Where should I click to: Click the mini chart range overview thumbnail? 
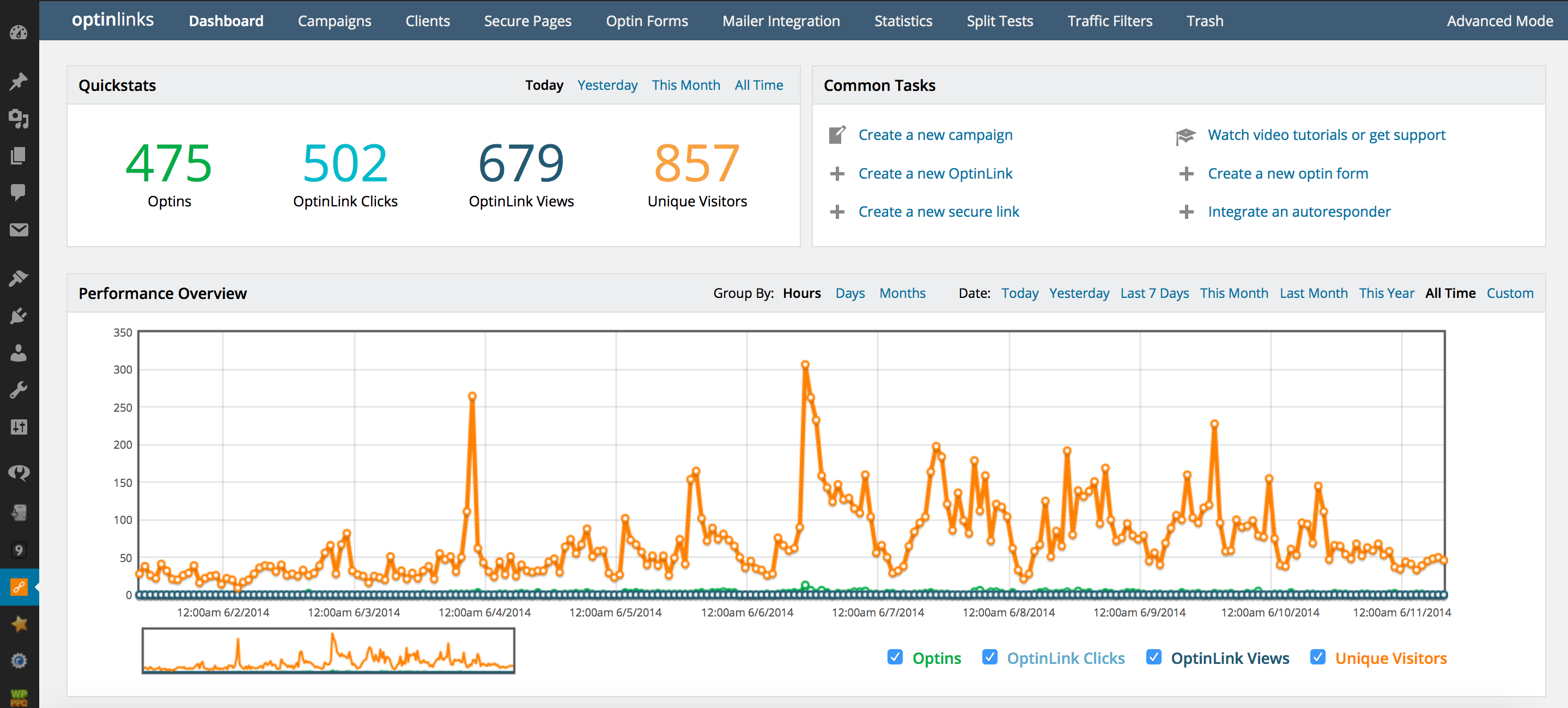tap(328, 651)
